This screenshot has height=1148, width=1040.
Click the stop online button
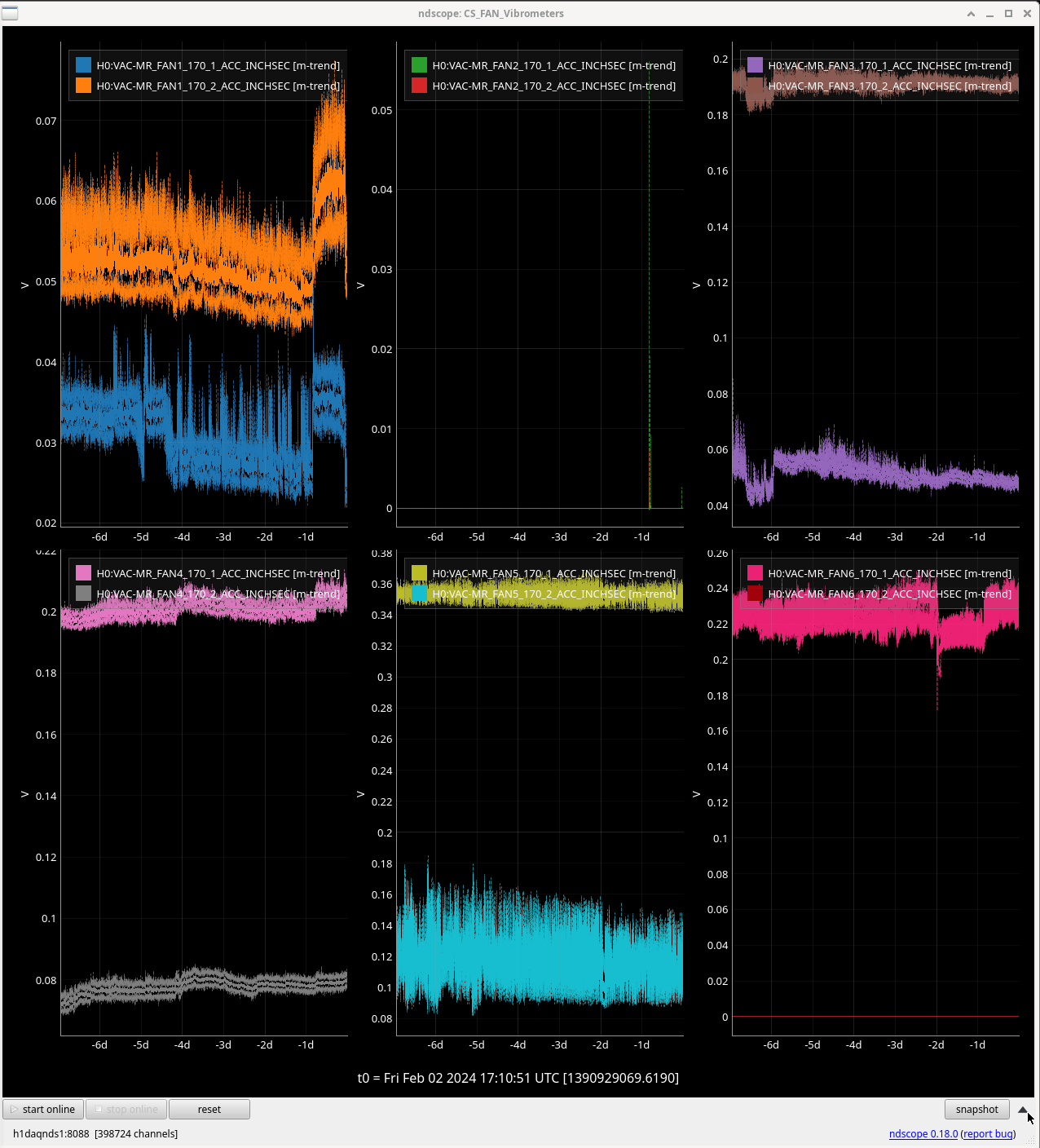[x=126, y=1109]
